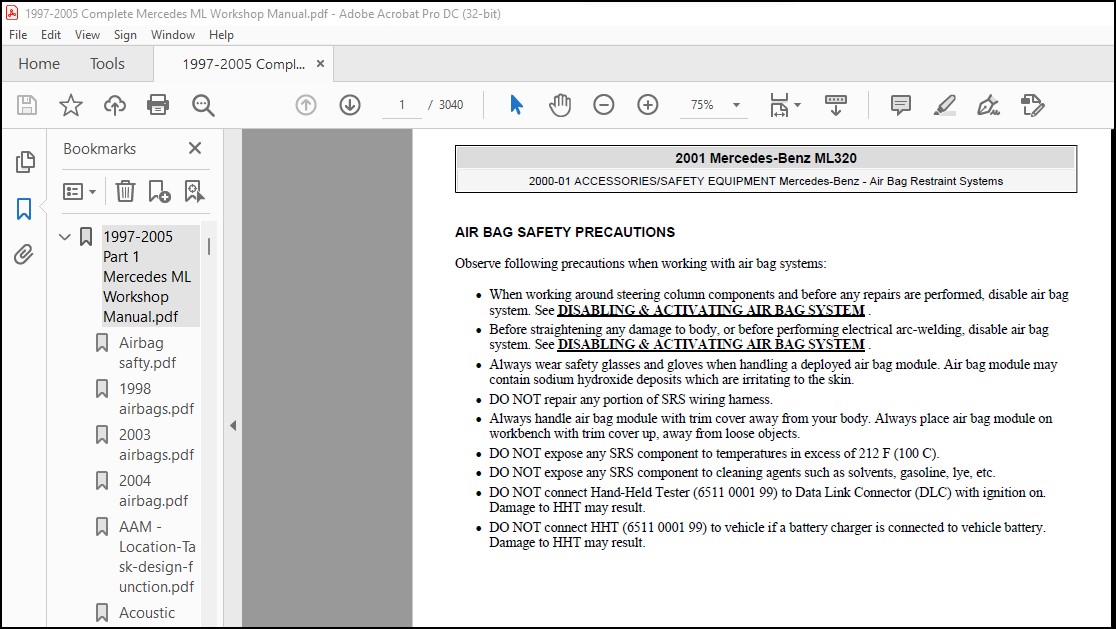Add a comment sticky note
This screenshot has width=1116, height=629.
(900, 105)
